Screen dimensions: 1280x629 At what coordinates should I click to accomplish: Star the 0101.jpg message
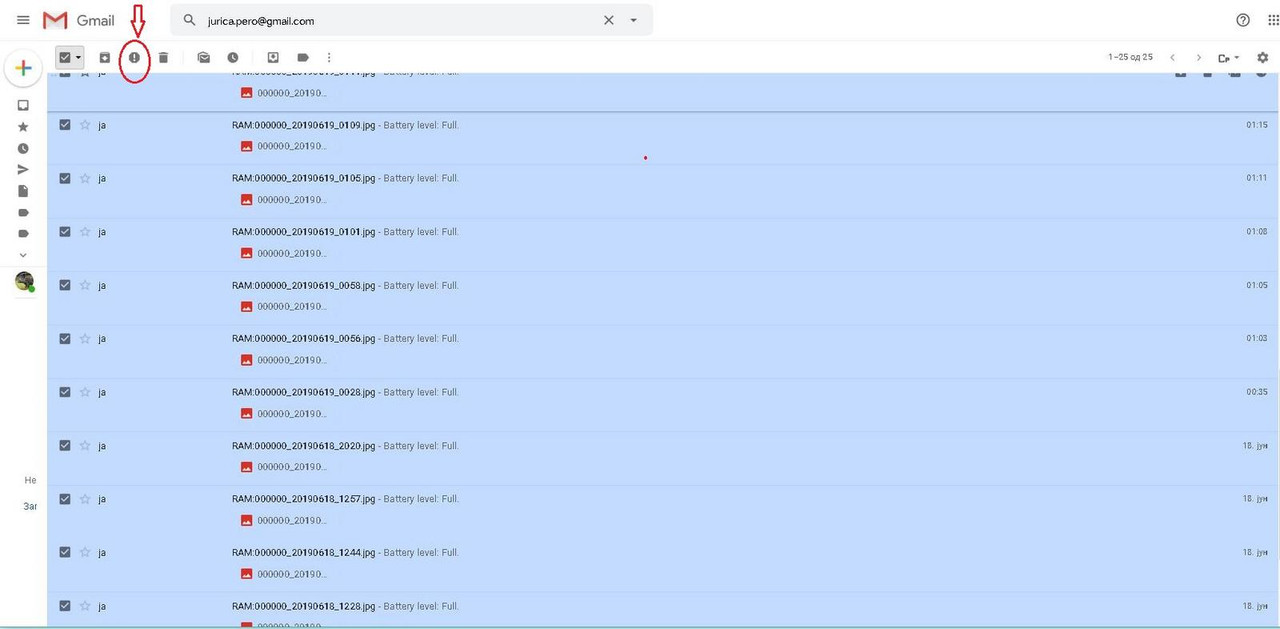pyautogui.click(x=85, y=231)
